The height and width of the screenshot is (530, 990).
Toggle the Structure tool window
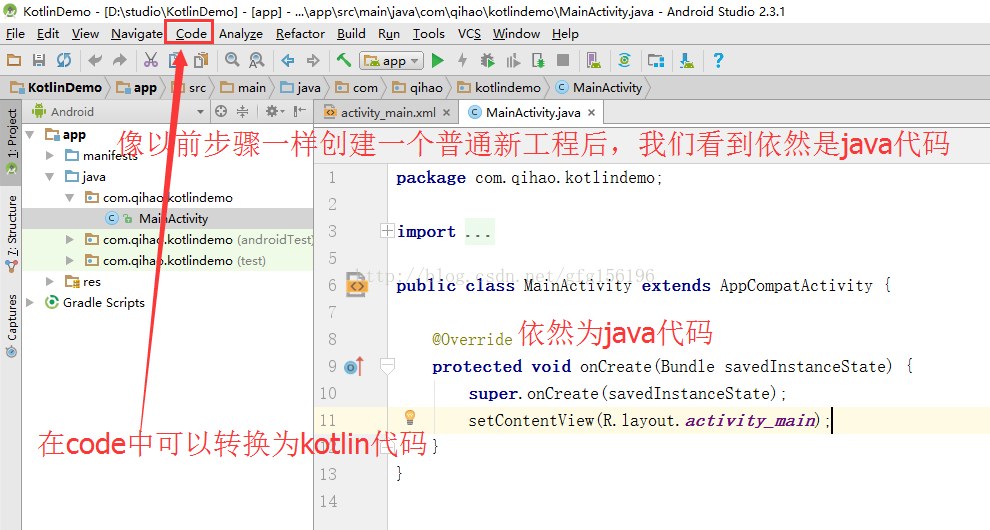click(11, 234)
